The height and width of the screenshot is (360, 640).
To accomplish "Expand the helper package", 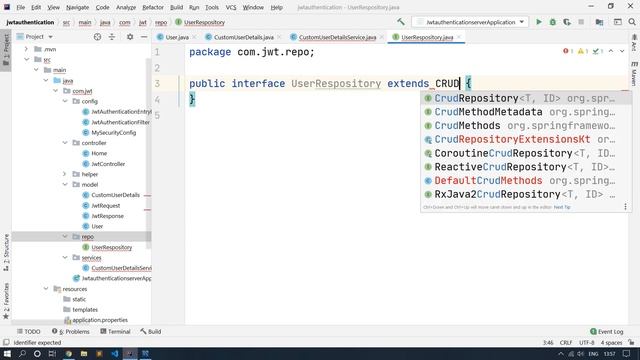I will [x=65, y=174].
